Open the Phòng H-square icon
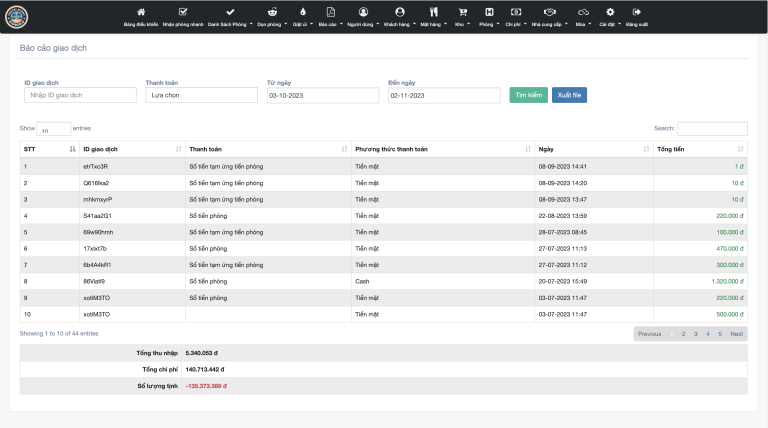Viewport: 768px width, 428px height. tap(489, 12)
